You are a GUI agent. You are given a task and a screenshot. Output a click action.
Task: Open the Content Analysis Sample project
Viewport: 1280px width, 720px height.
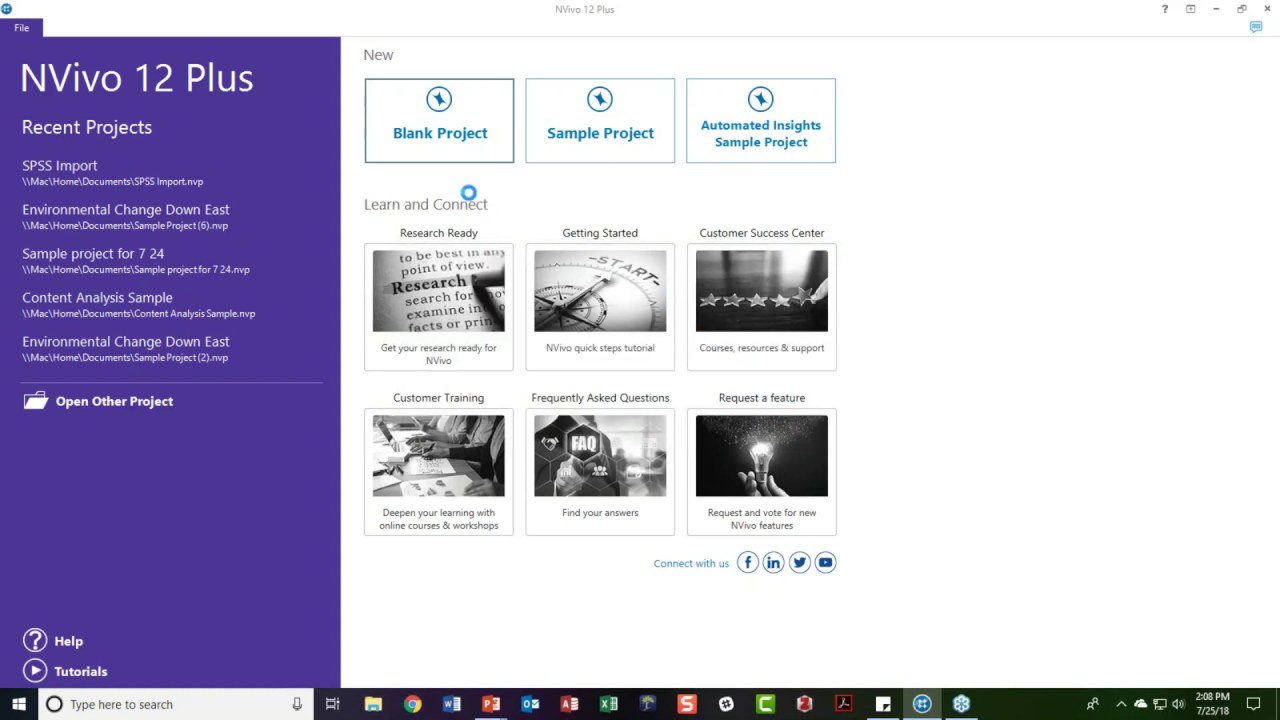coord(139,305)
